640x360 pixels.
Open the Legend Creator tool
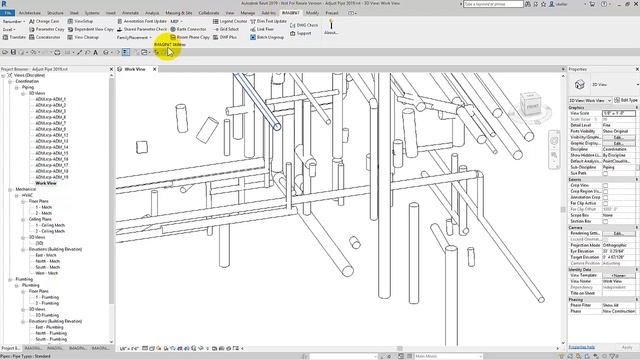(230, 21)
